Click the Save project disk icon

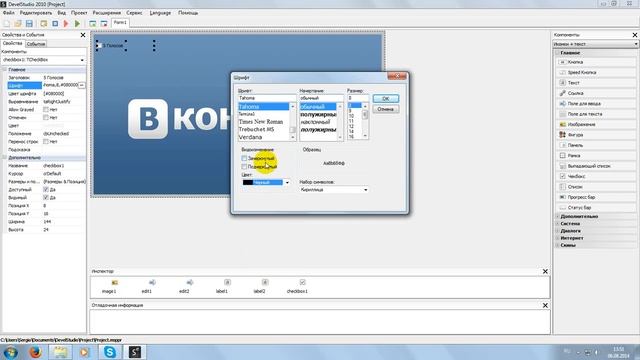pyautogui.click(x=29, y=24)
